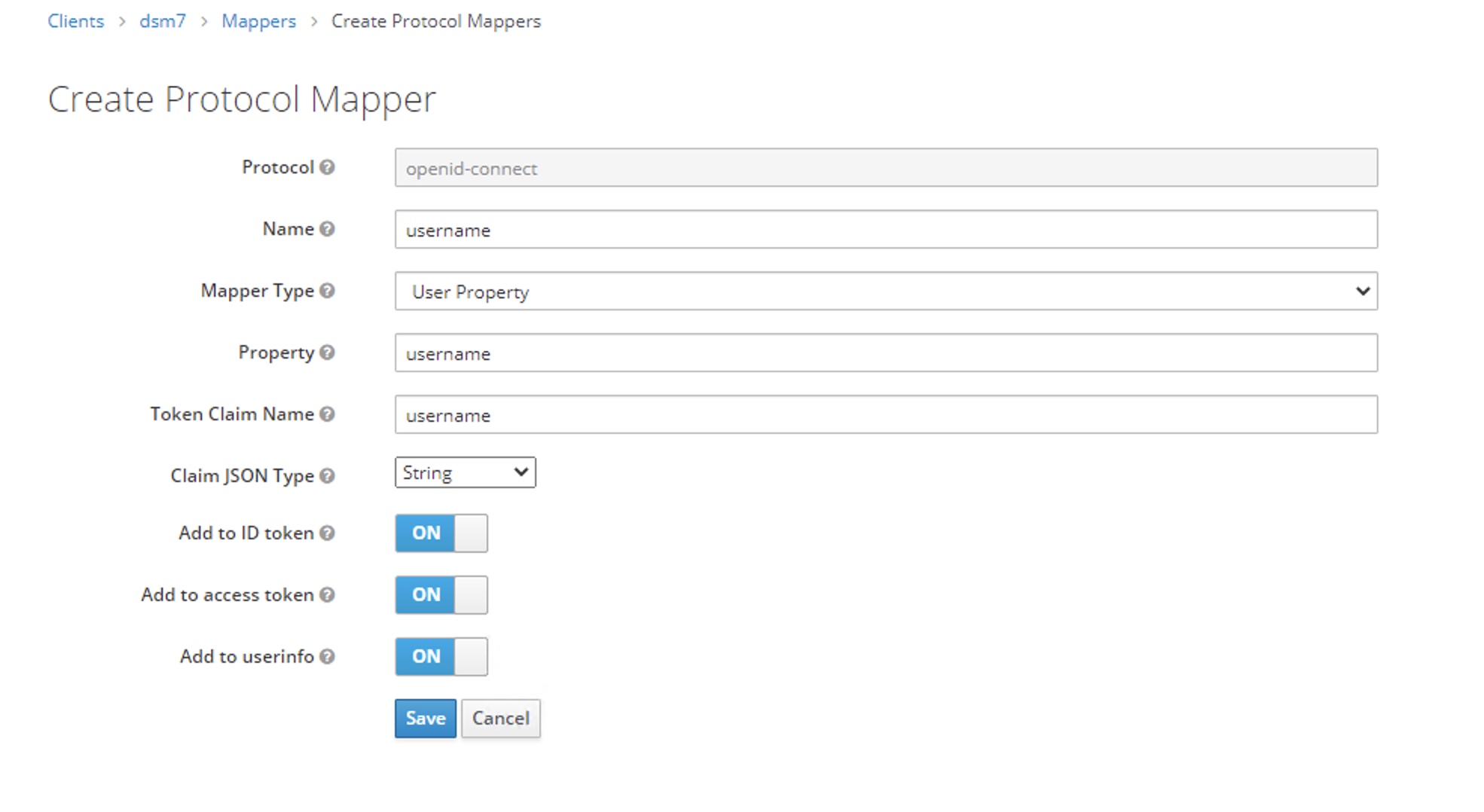Screen dimensions: 1484x812
Task: Open the dsm7 breadcrumb link
Action: pyautogui.click(x=163, y=21)
